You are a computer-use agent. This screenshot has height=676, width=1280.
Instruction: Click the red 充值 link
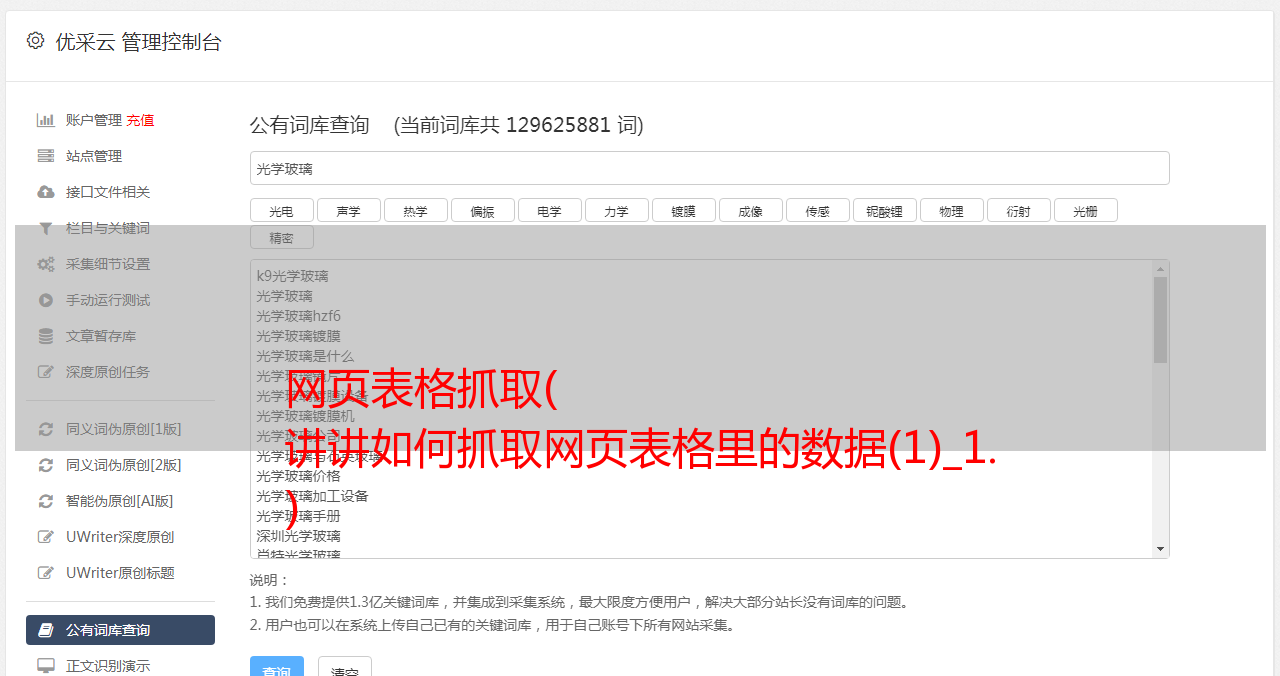(x=140, y=120)
